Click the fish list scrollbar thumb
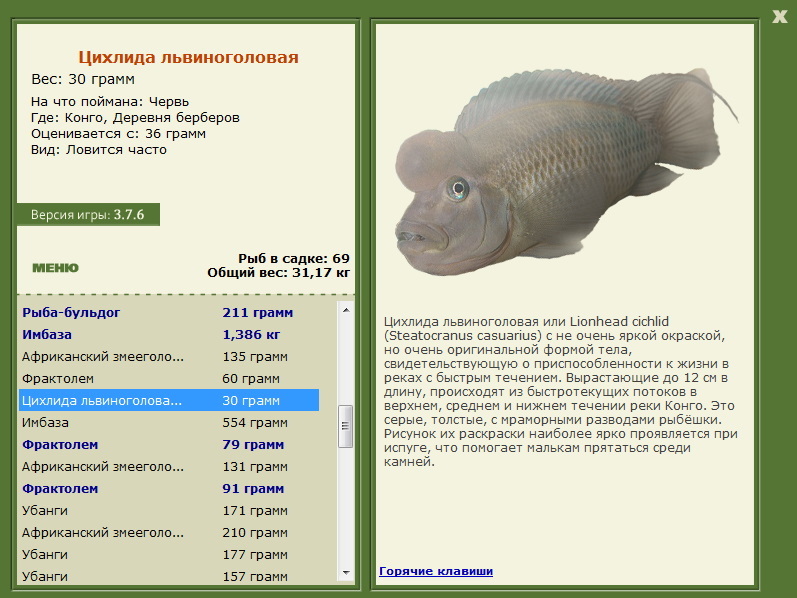The height and width of the screenshot is (598, 797). point(346,426)
